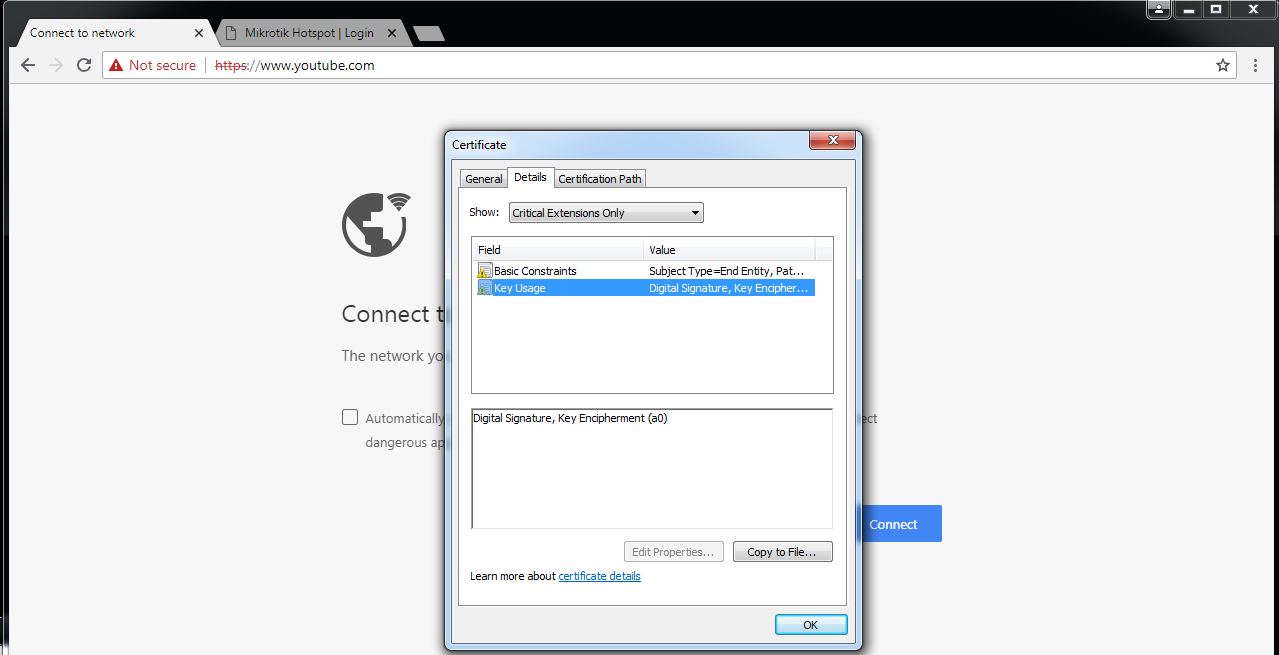Click the profile icon in the title bar
Viewport: 1279px width, 655px height.
(x=1157, y=9)
